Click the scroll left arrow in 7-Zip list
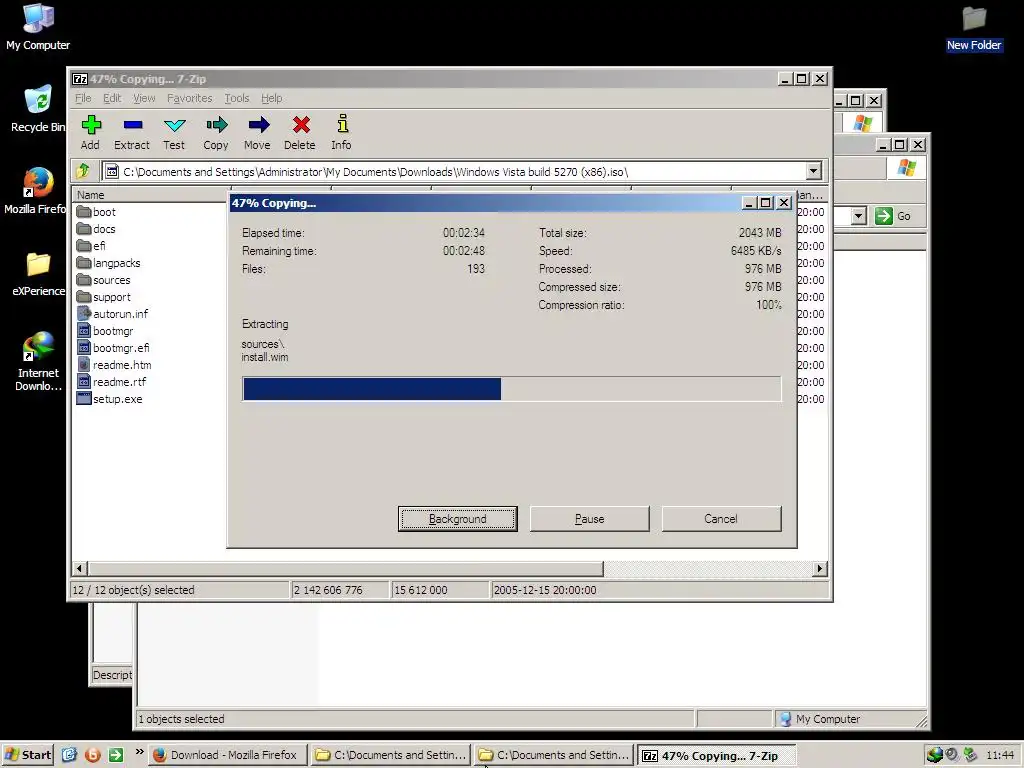Image resolution: width=1024 pixels, height=768 pixels. point(80,568)
